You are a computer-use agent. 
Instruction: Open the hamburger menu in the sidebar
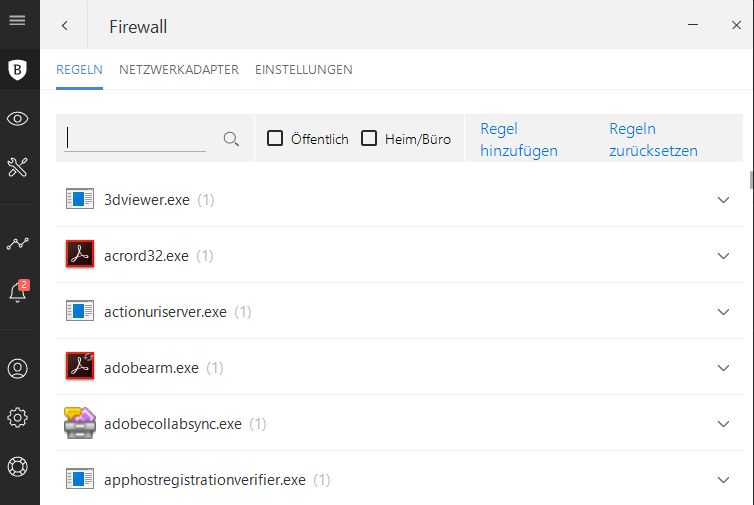[17, 20]
